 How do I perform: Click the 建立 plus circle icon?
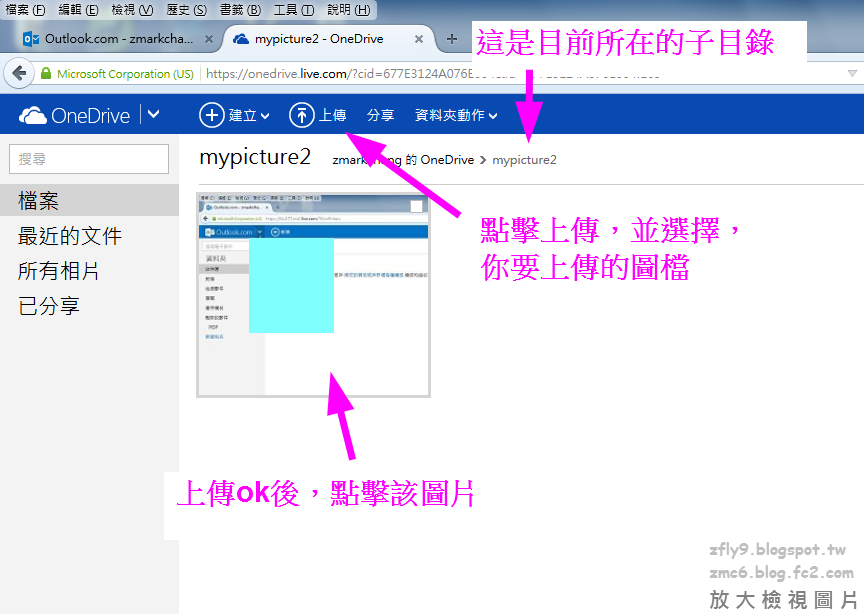click(x=212, y=115)
